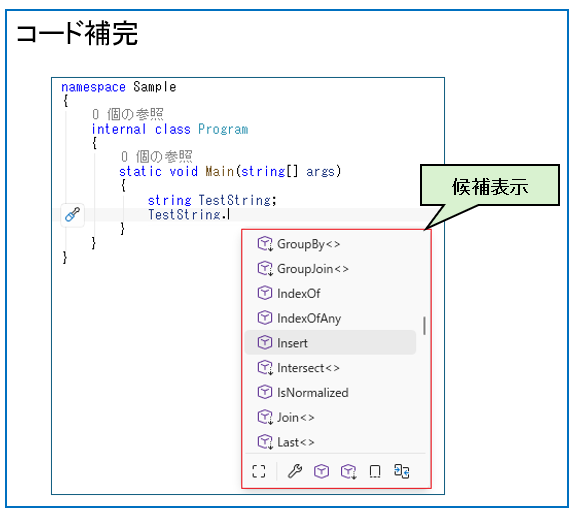
Task: Choose IndexOf from completion list
Action: pyautogui.click(x=330, y=294)
